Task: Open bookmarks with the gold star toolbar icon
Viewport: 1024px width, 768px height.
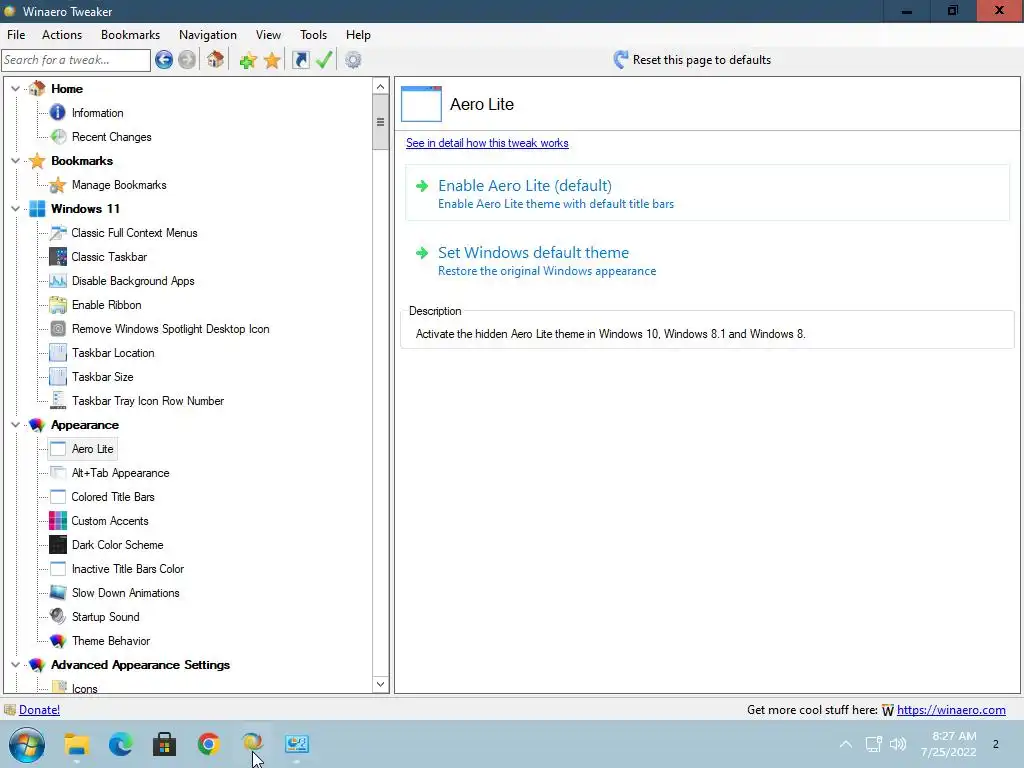Action: 272,61
